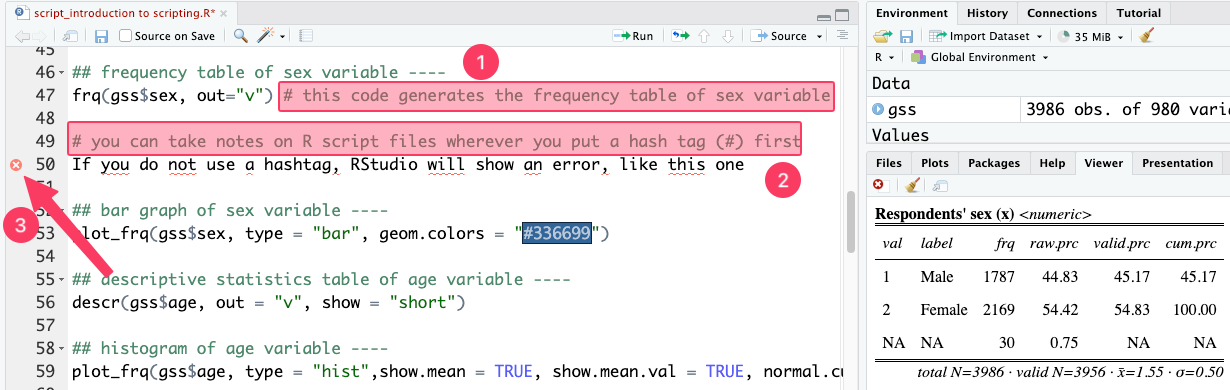Show Viewer in new window icon
Image resolution: width=1230 pixels, height=390 pixels.
[x=939, y=185]
